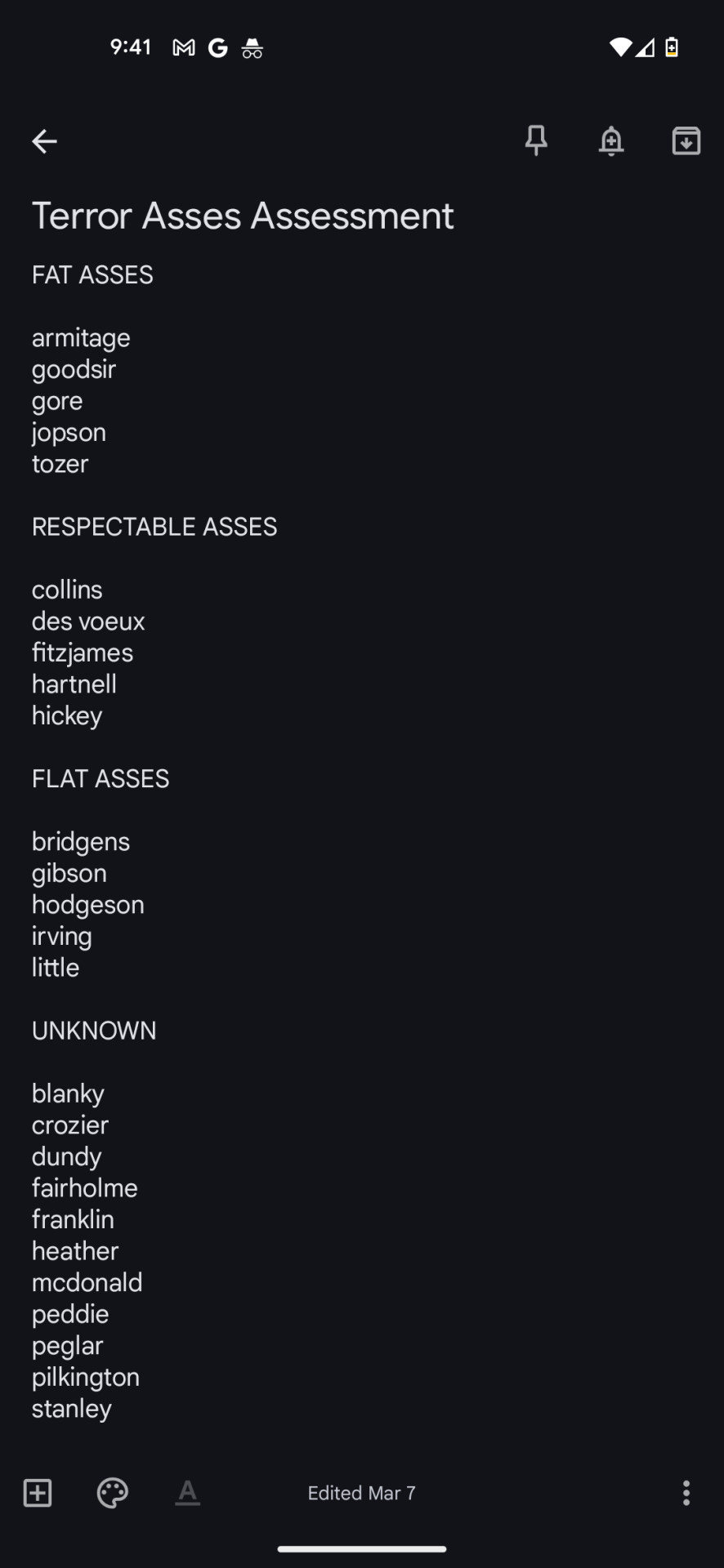This screenshot has width=724, height=1568.
Task: Click the note title Terror Asses Assessment
Action: (x=243, y=216)
